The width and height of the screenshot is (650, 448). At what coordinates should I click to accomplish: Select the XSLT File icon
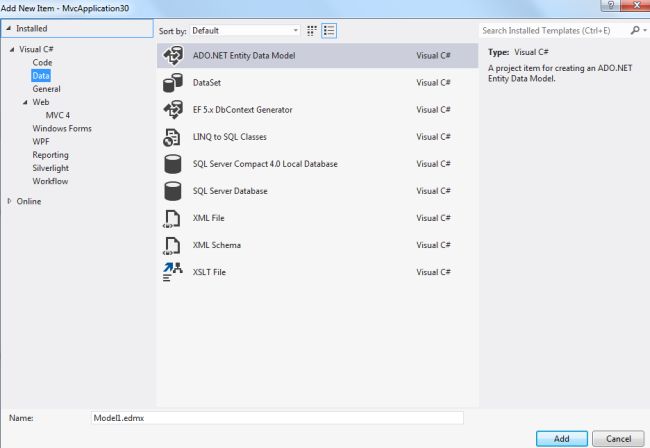171,271
